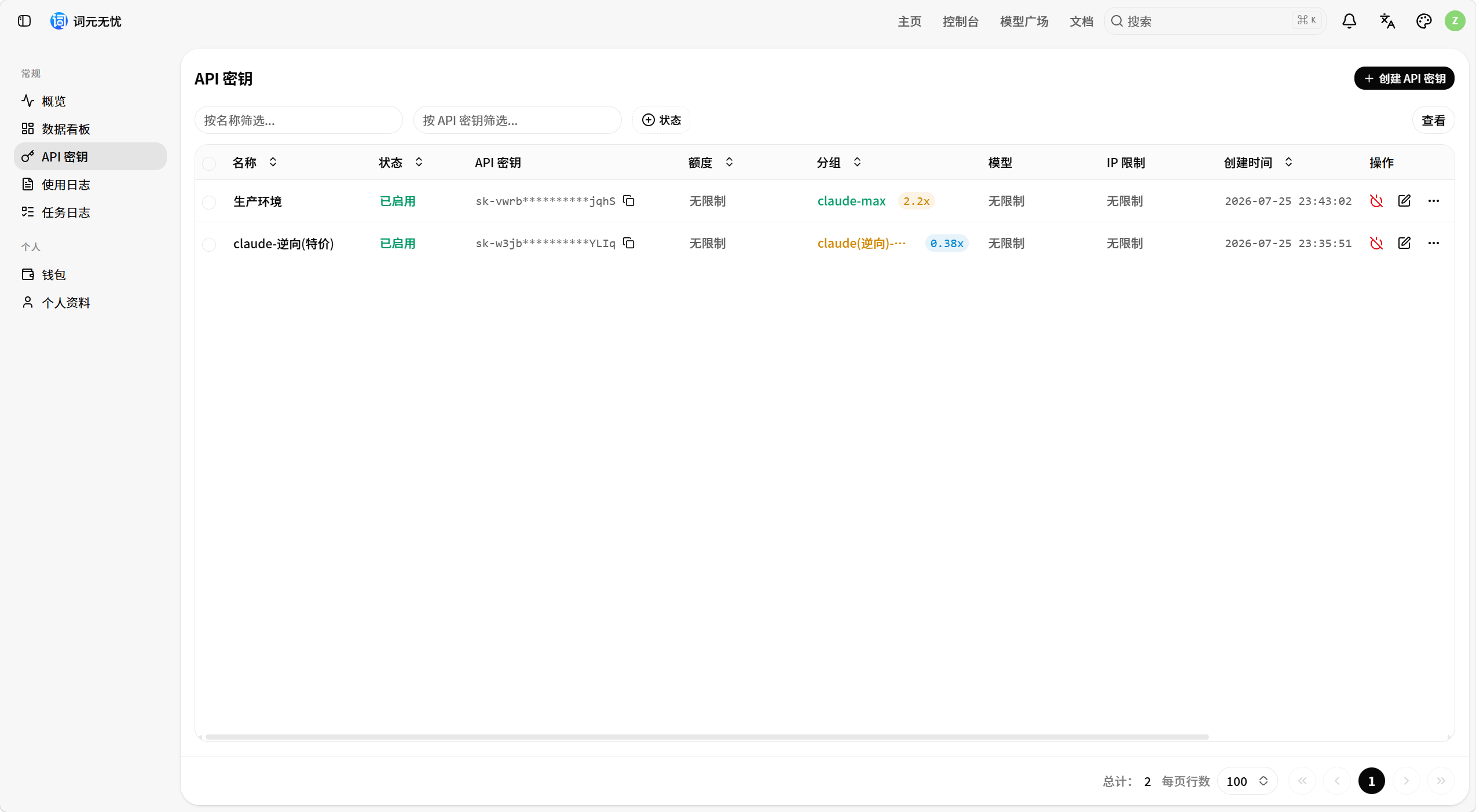Open 个人资料 in the sidebar
Image resolution: width=1476 pixels, height=812 pixels.
[90, 302]
